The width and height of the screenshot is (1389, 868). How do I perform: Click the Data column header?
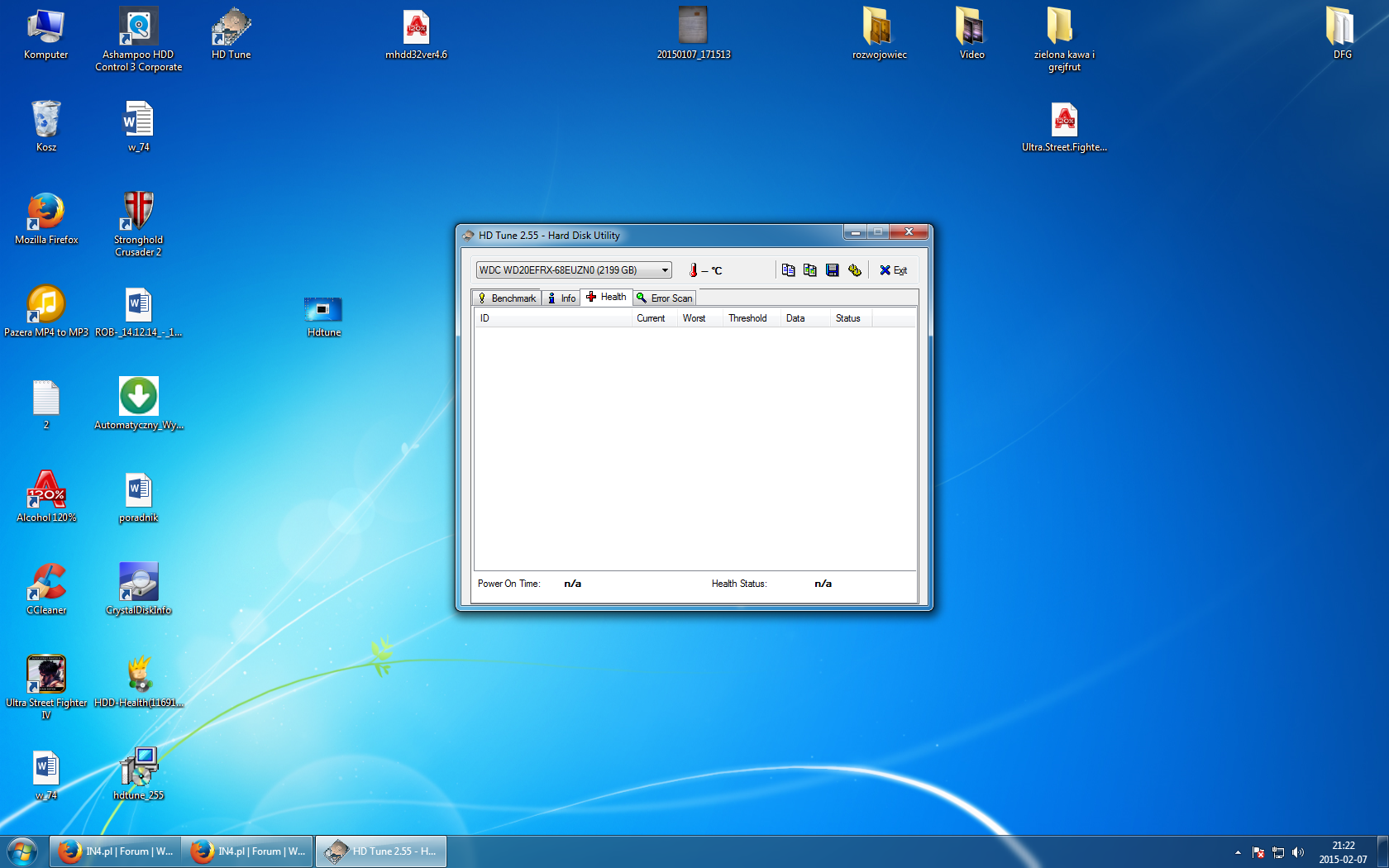tap(805, 318)
